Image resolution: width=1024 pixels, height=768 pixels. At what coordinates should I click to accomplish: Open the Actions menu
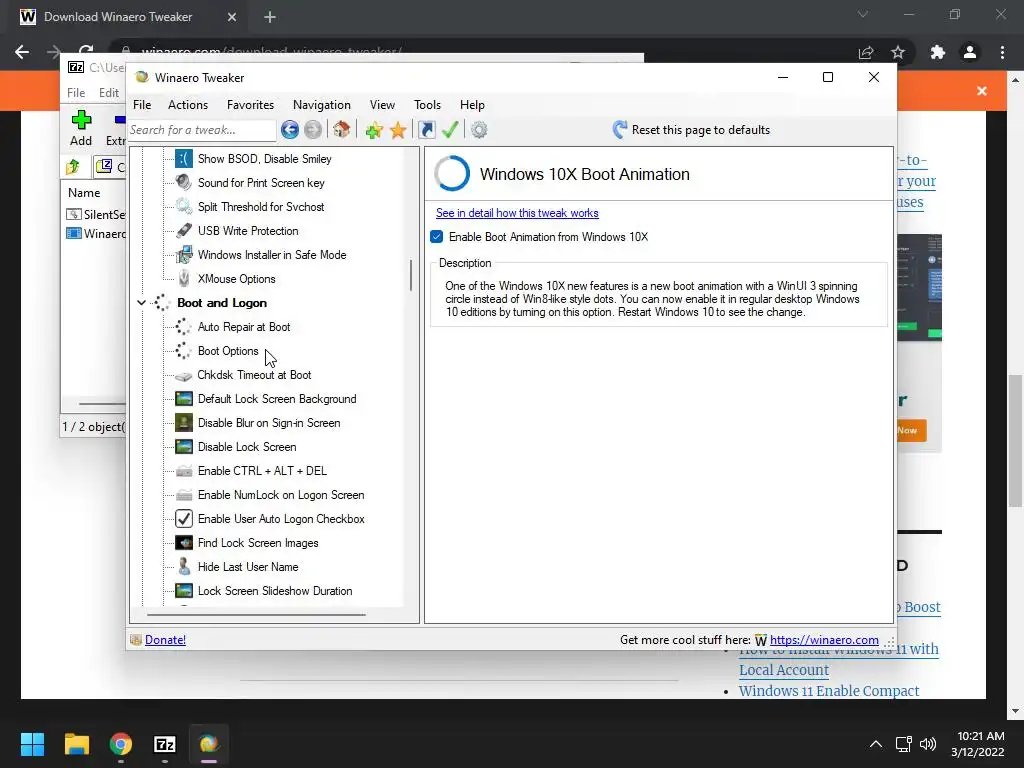coord(188,105)
